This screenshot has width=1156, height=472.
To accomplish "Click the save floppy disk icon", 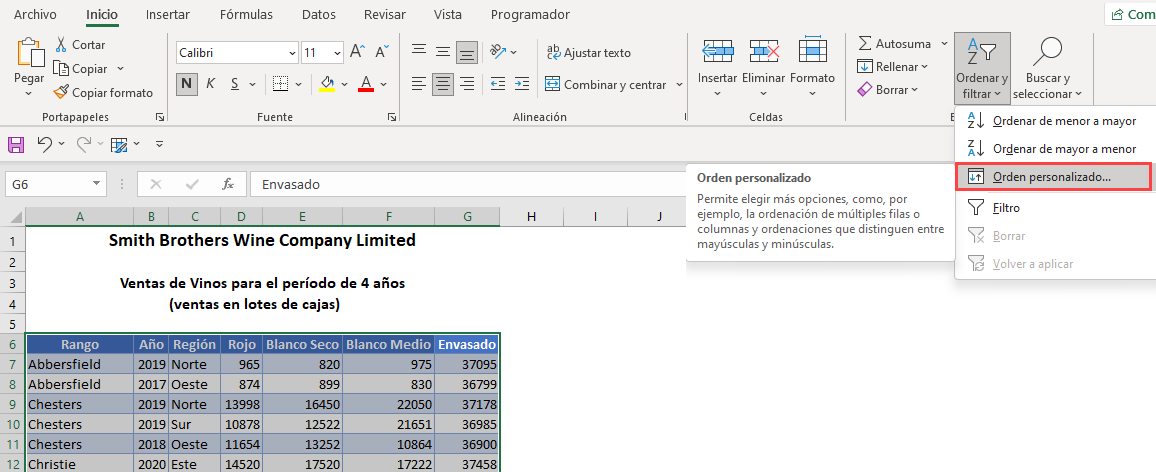I will tap(16, 145).
